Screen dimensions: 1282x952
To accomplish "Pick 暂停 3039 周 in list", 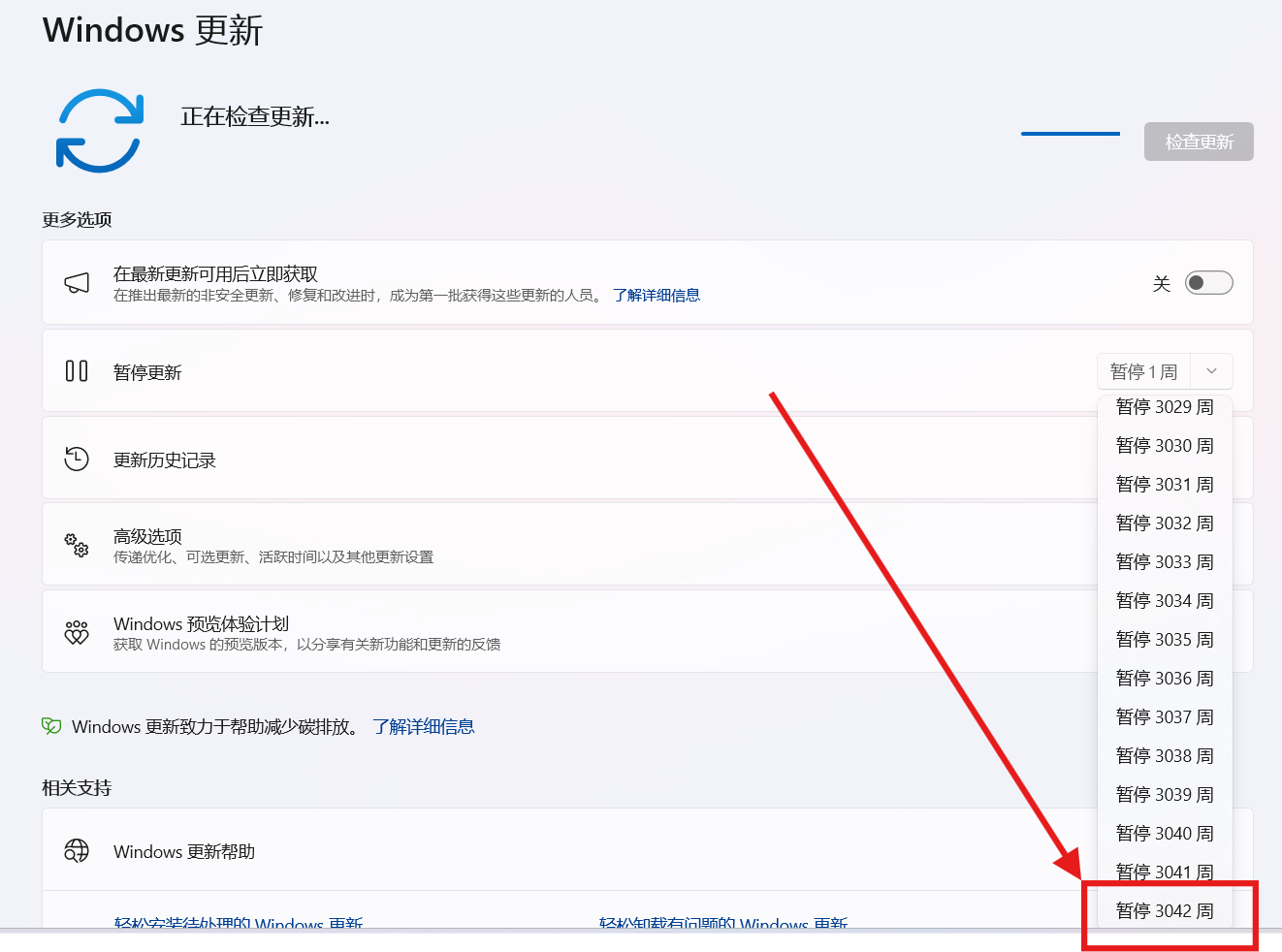I will point(1165,795).
